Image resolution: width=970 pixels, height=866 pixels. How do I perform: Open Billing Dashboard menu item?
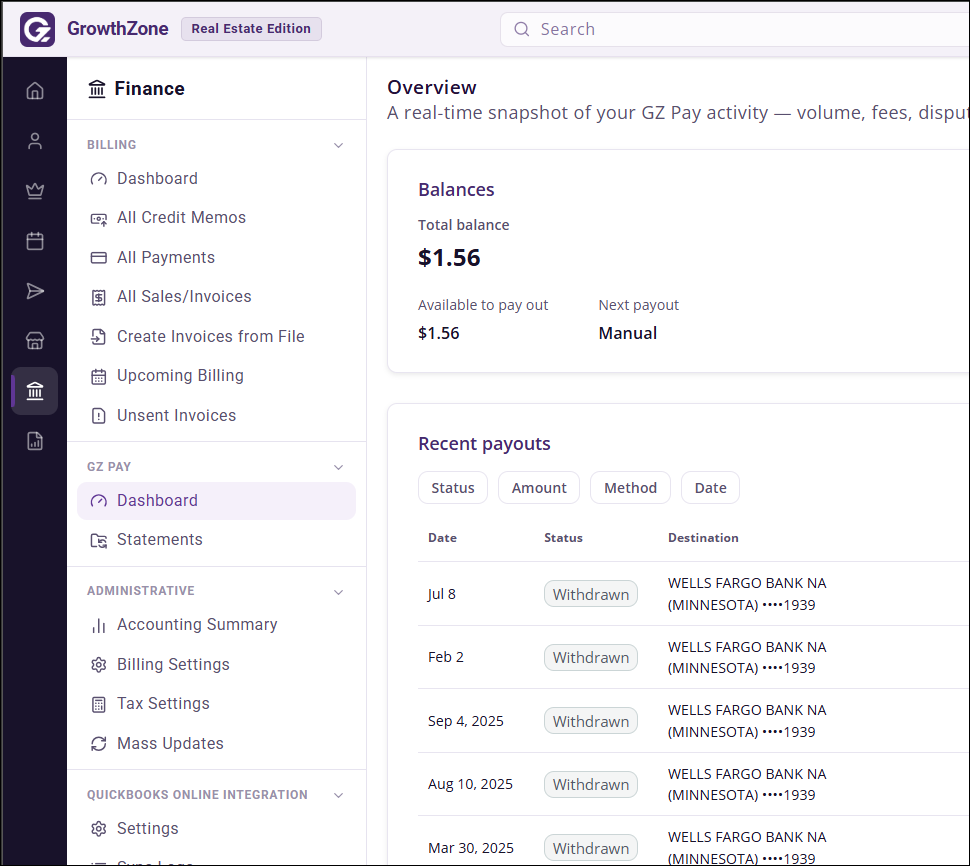(217, 179)
